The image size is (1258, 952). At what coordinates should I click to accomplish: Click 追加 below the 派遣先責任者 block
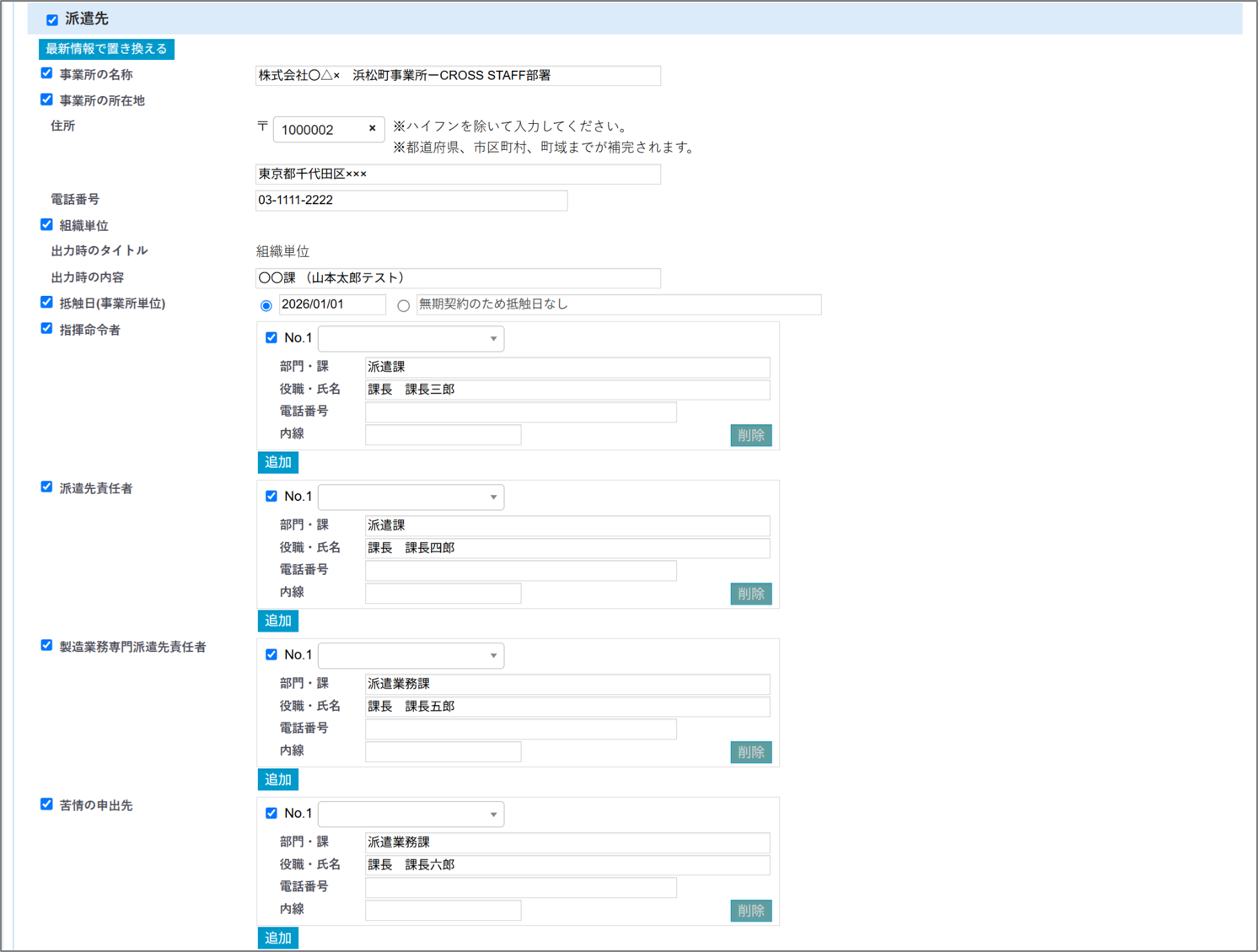tap(277, 621)
